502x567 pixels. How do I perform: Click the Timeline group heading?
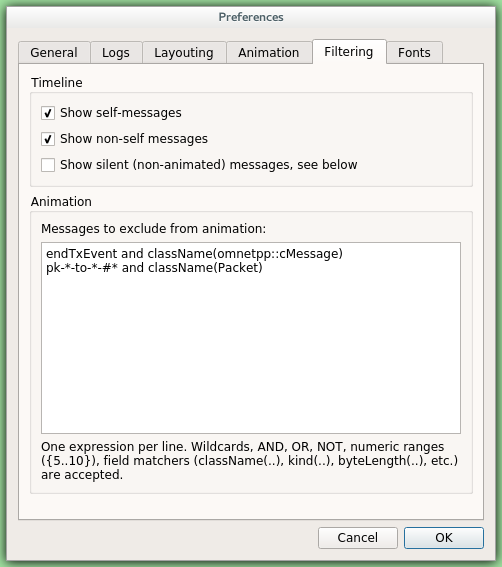pyautogui.click(x=57, y=82)
